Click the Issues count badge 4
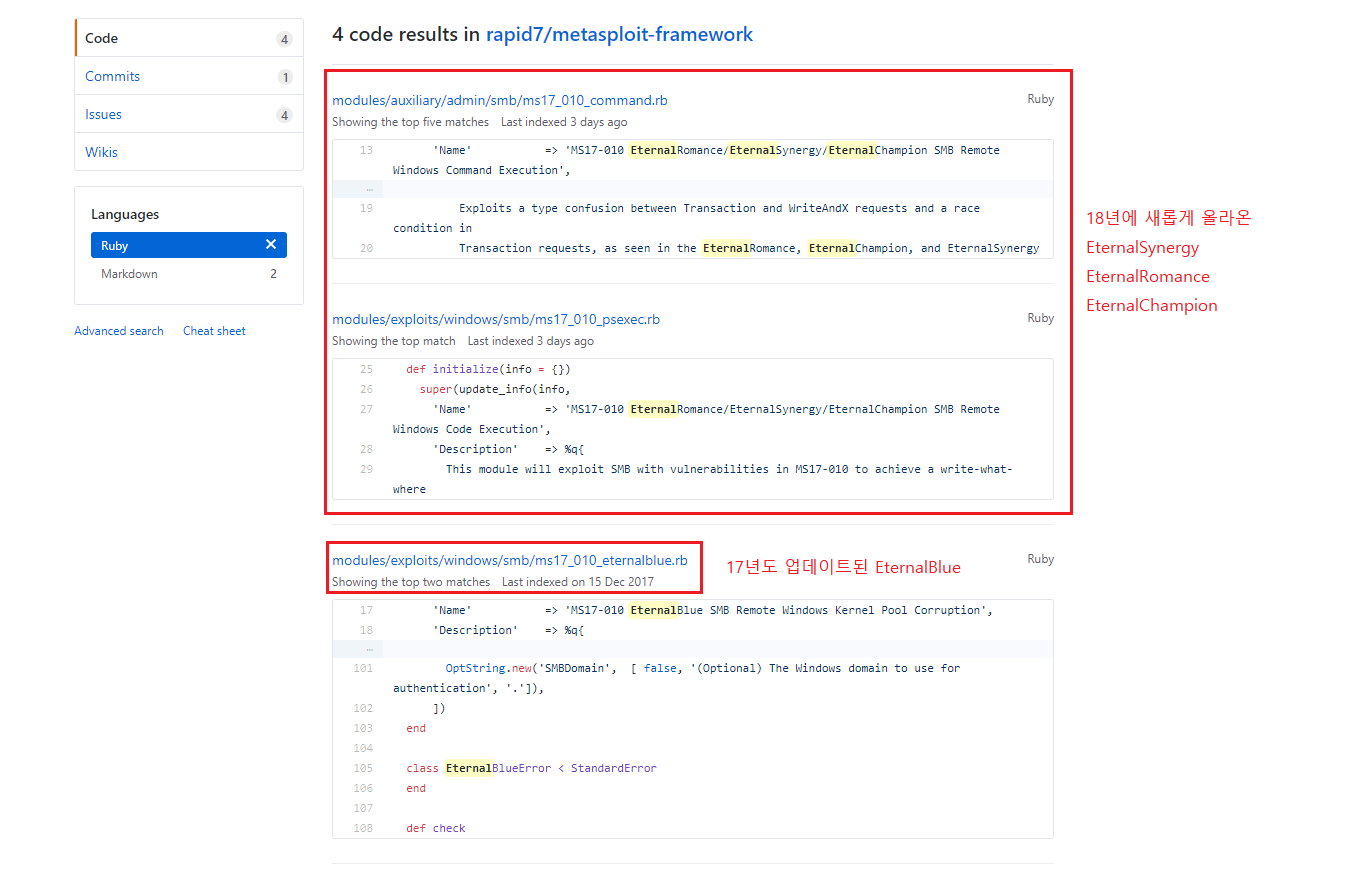This screenshot has width=1350, height=877. [x=284, y=115]
